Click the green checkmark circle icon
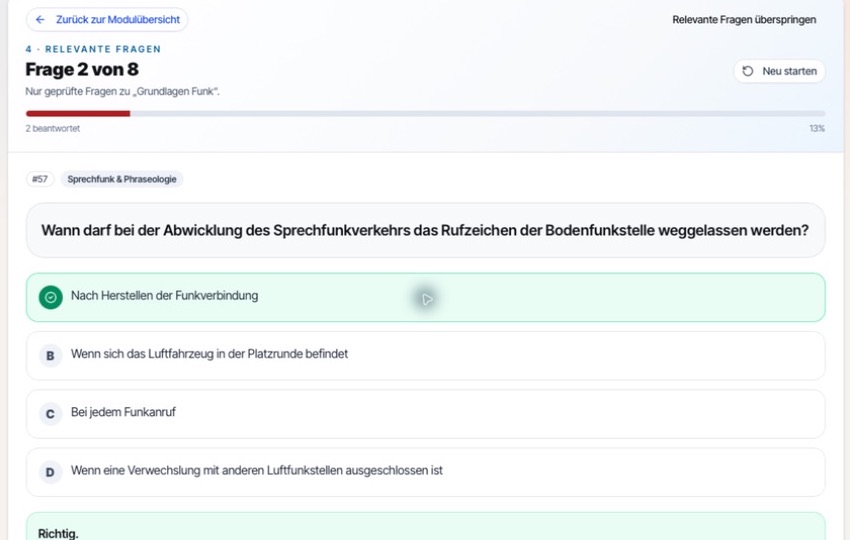The image size is (850, 540). 50,297
